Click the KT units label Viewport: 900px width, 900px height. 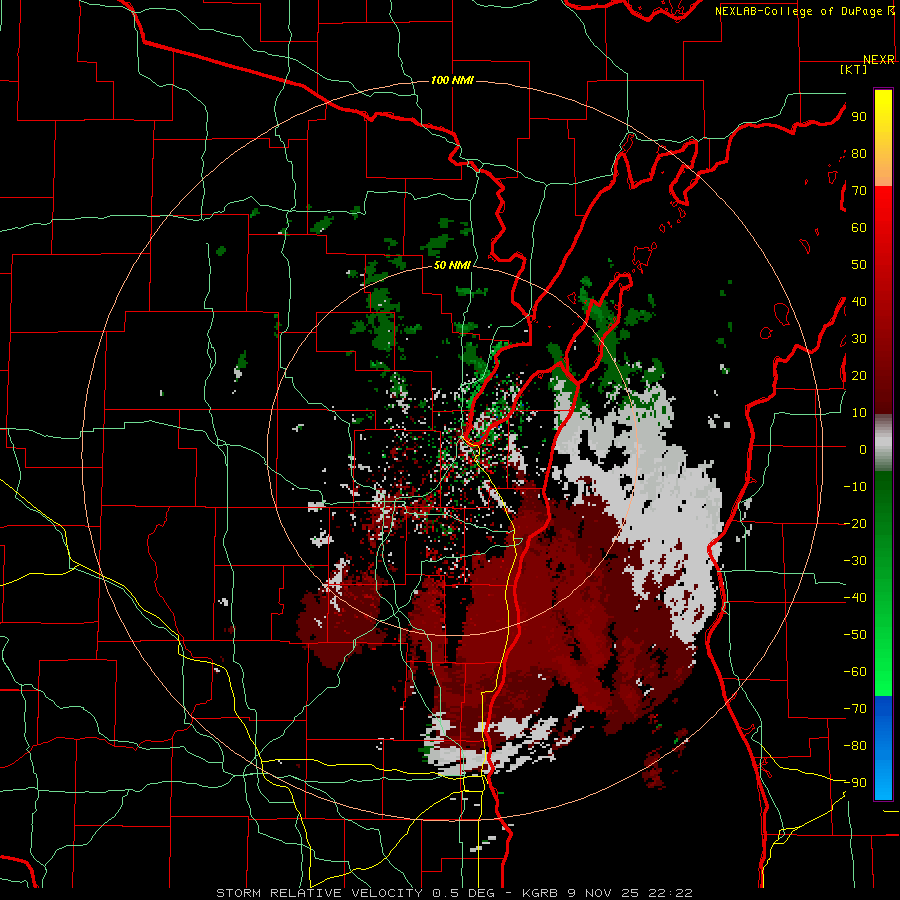pyautogui.click(x=854, y=69)
